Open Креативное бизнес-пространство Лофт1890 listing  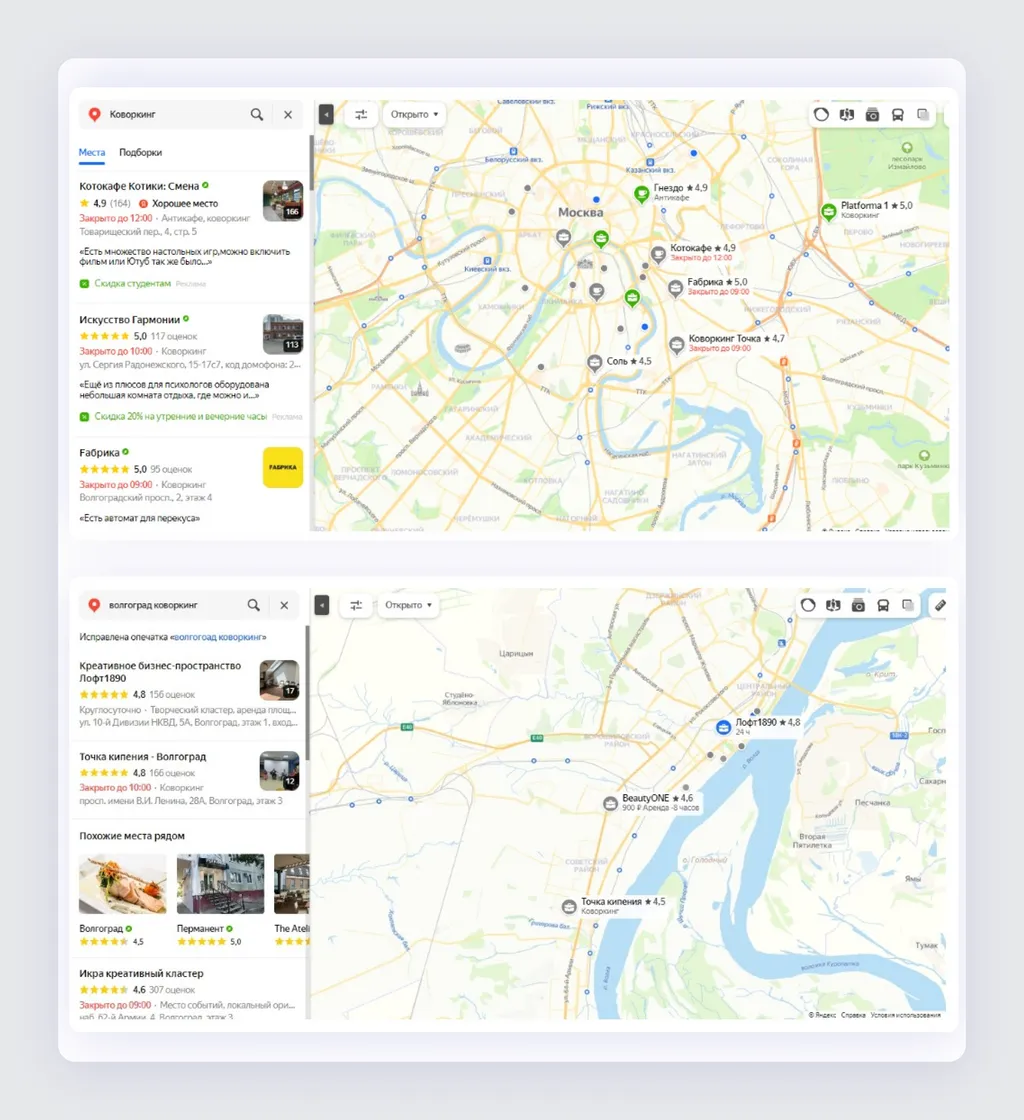click(160, 671)
